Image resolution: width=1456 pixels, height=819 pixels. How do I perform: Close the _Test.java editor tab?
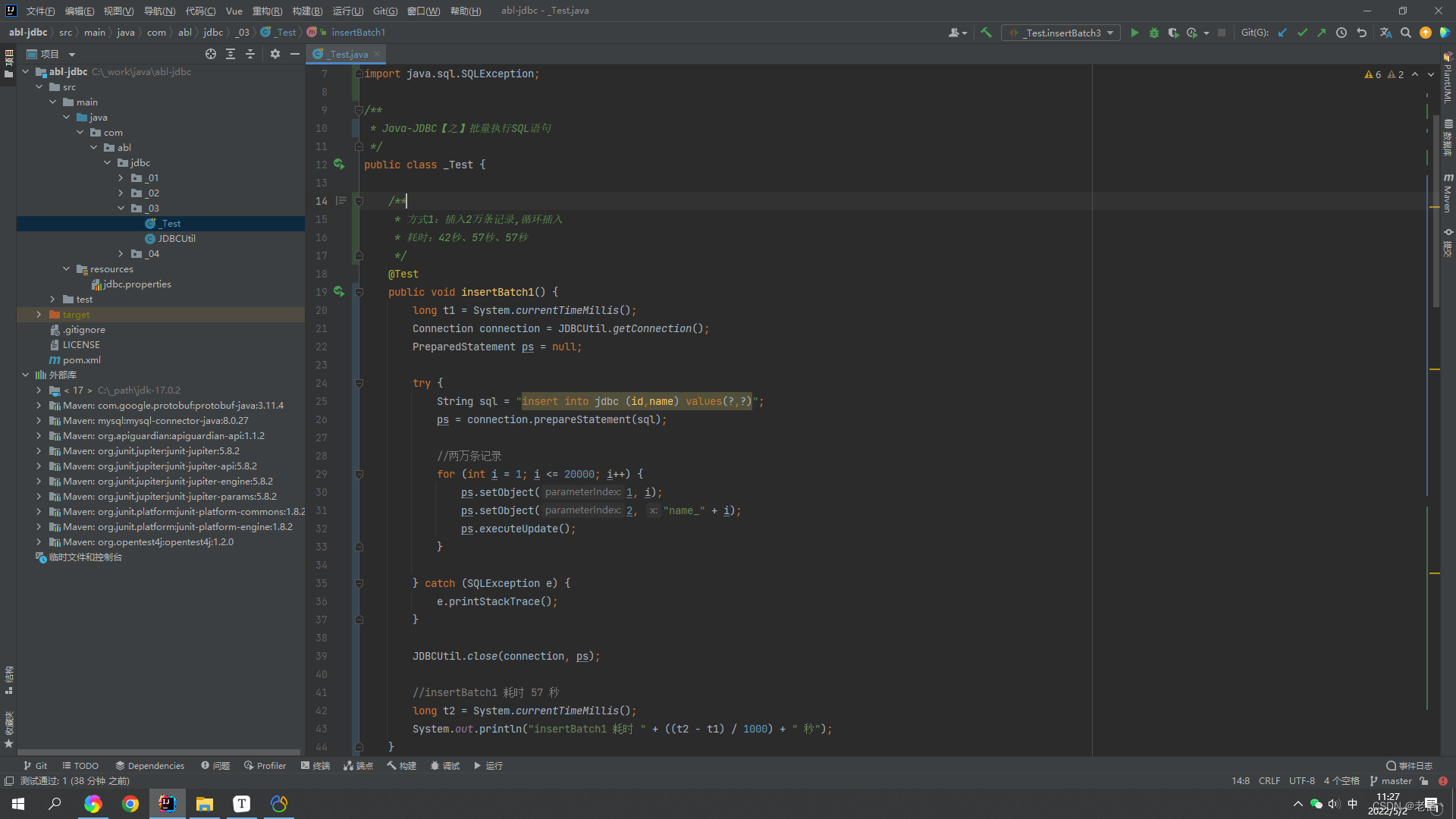377,54
